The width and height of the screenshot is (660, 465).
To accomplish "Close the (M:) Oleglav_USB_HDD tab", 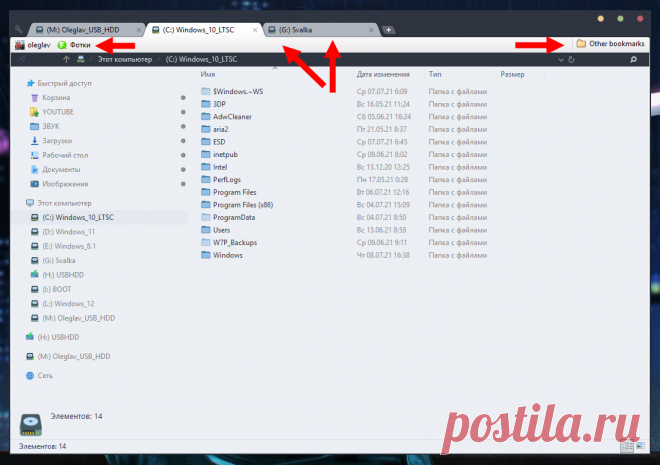I will pos(138,30).
